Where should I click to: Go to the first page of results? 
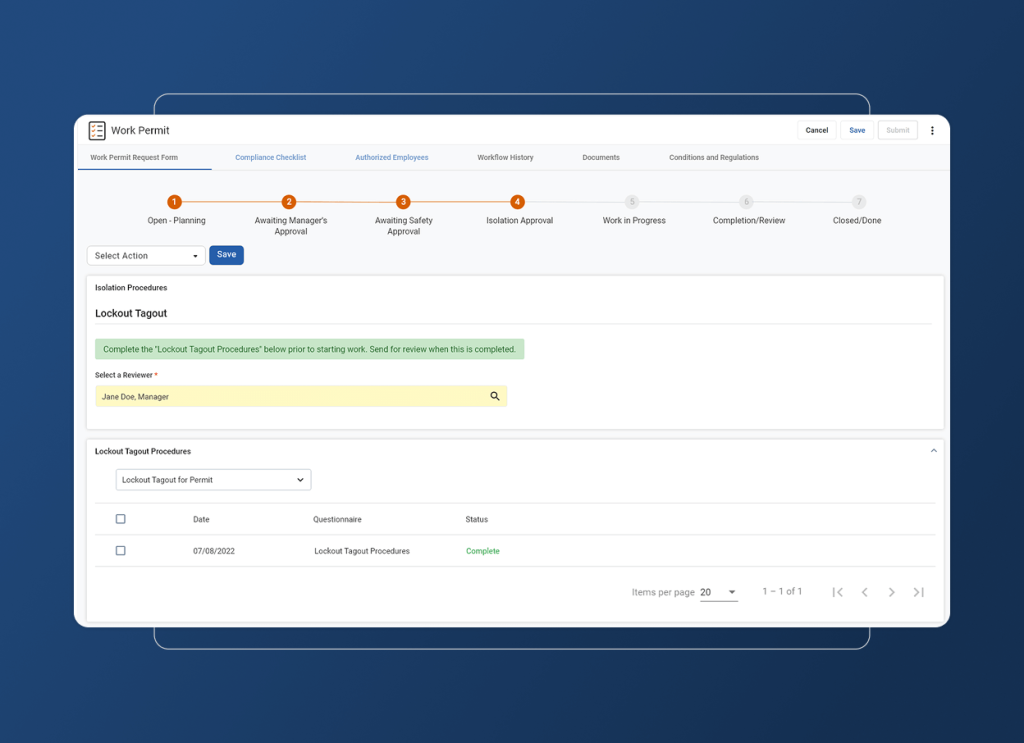pyautogui.click(x=838, y=592)
